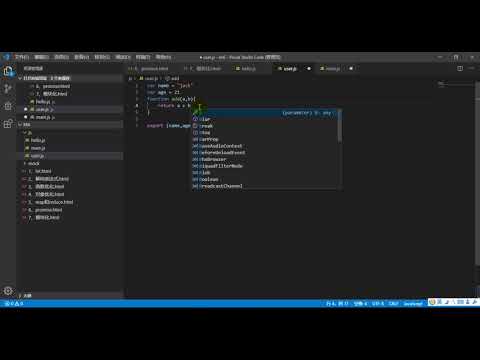Click the add function breadcrumb segment
Viewport: 480px width, 360px height.
tap(172, 79)
